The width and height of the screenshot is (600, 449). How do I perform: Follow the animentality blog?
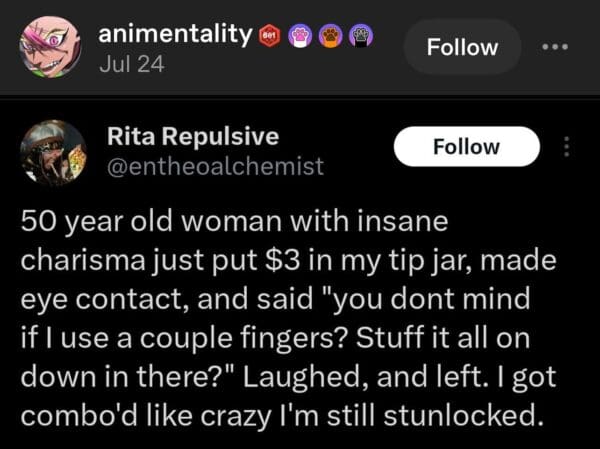click(x=461, y=47)
